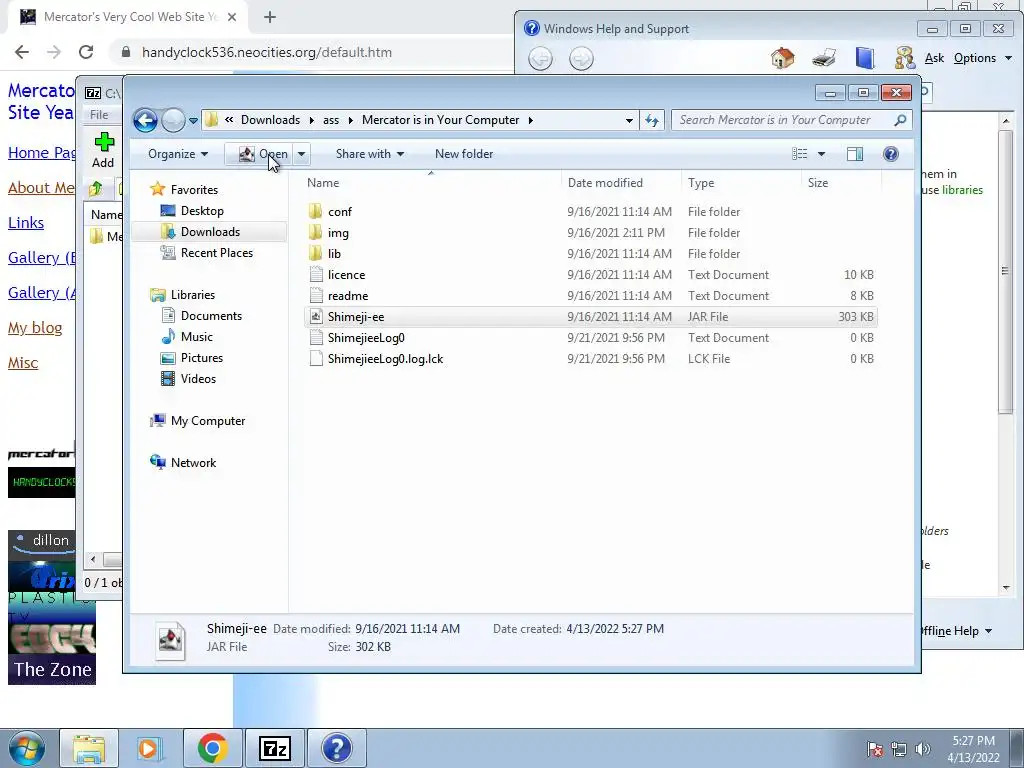The width and height of the screenshot is (1024, 768).
Task: Click the Explorer forward arrow button
Action: point(173,120)
